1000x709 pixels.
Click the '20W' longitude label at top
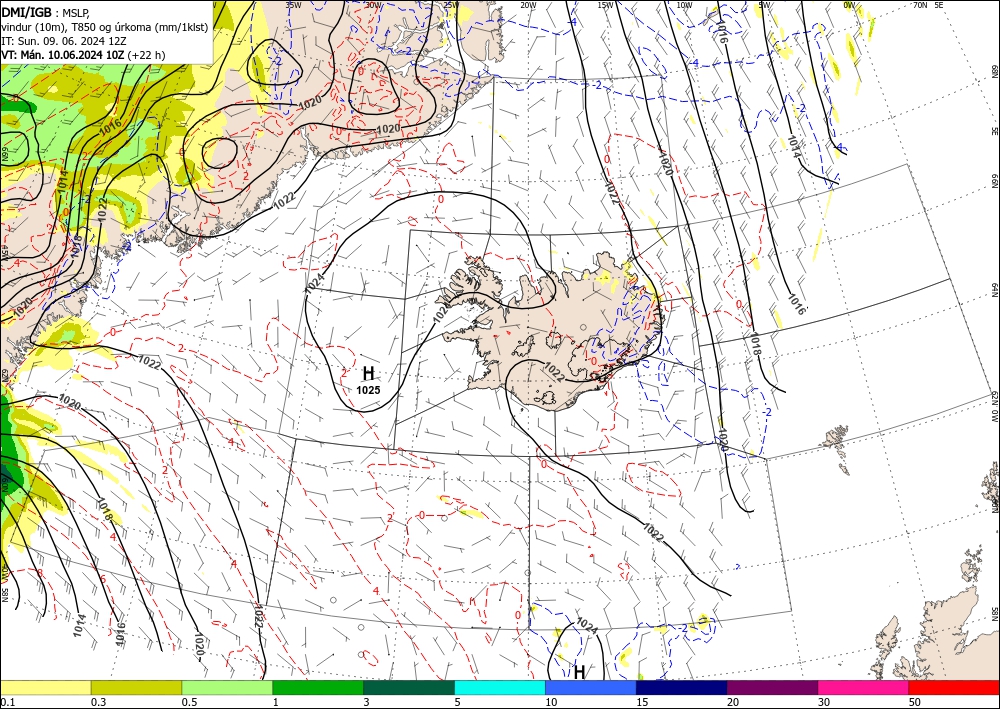click(x=527, y=5)
